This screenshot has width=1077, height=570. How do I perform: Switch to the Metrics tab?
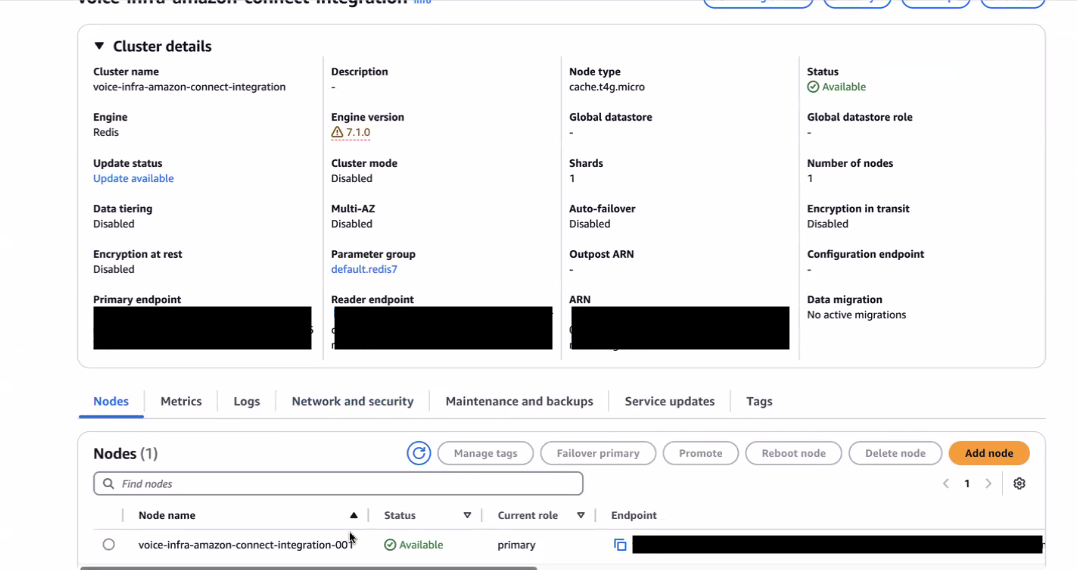click(x=181, y=401)
